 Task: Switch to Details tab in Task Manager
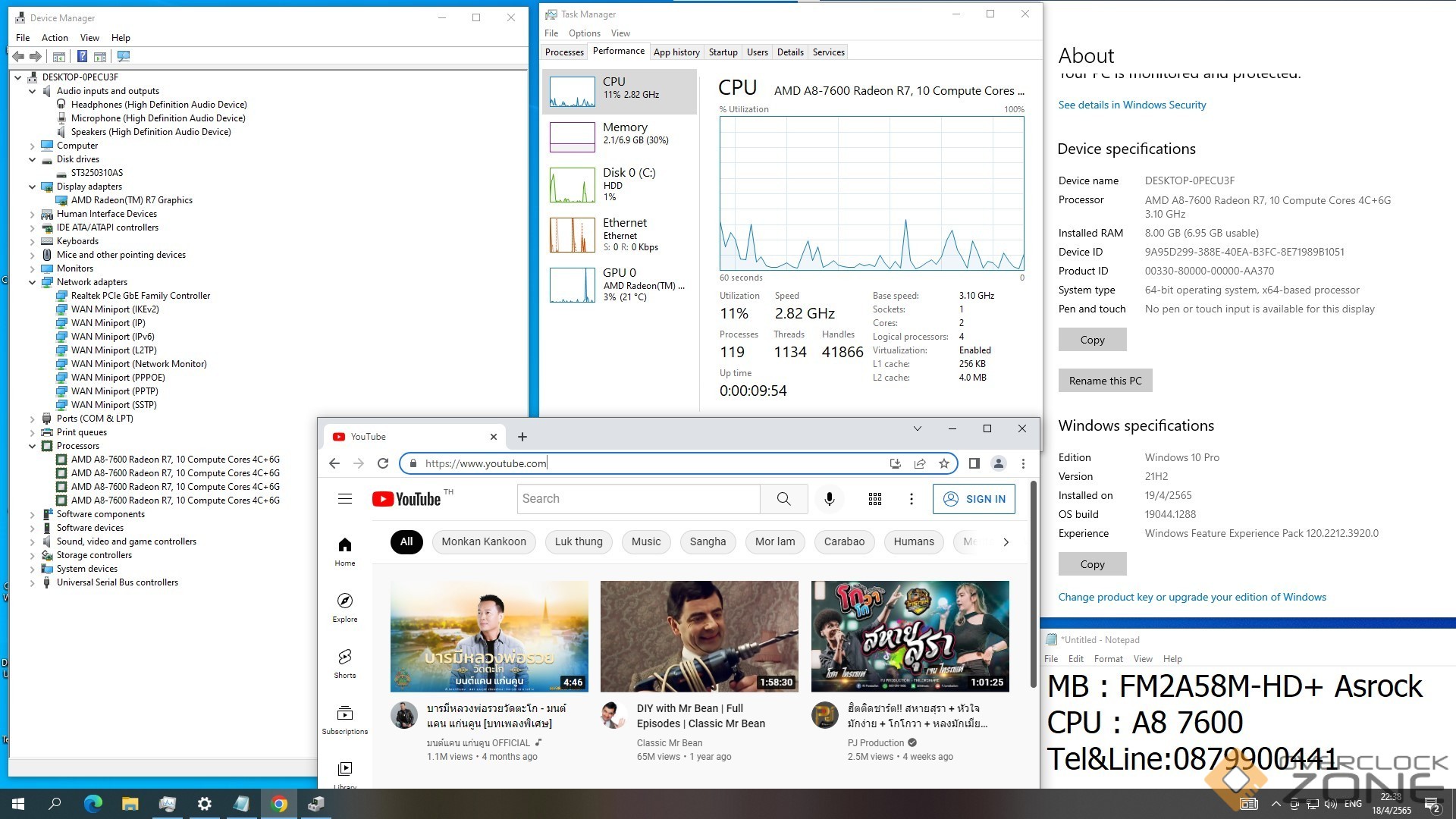click(790, 52)
